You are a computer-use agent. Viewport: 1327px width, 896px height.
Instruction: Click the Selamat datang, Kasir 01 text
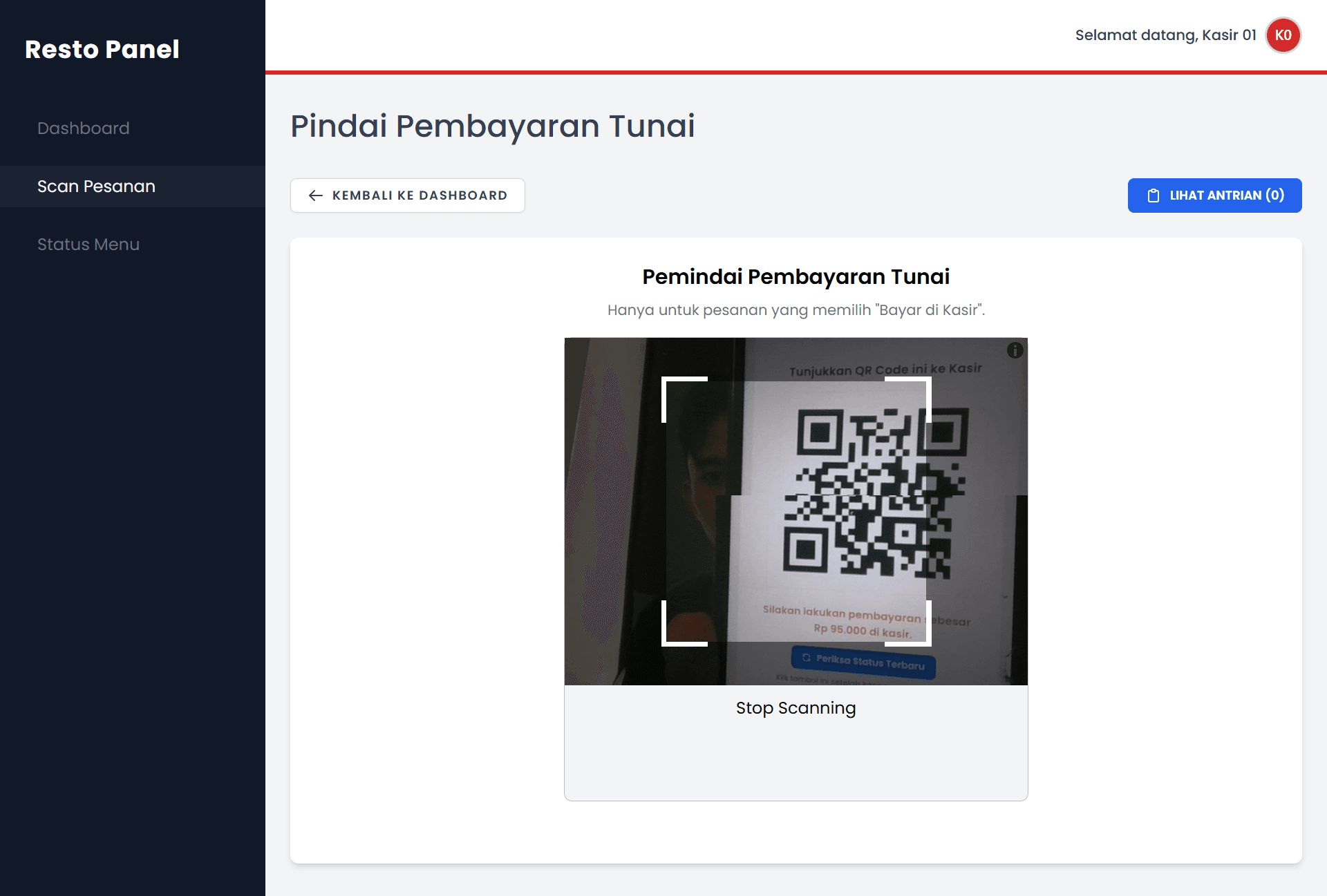1165,35
